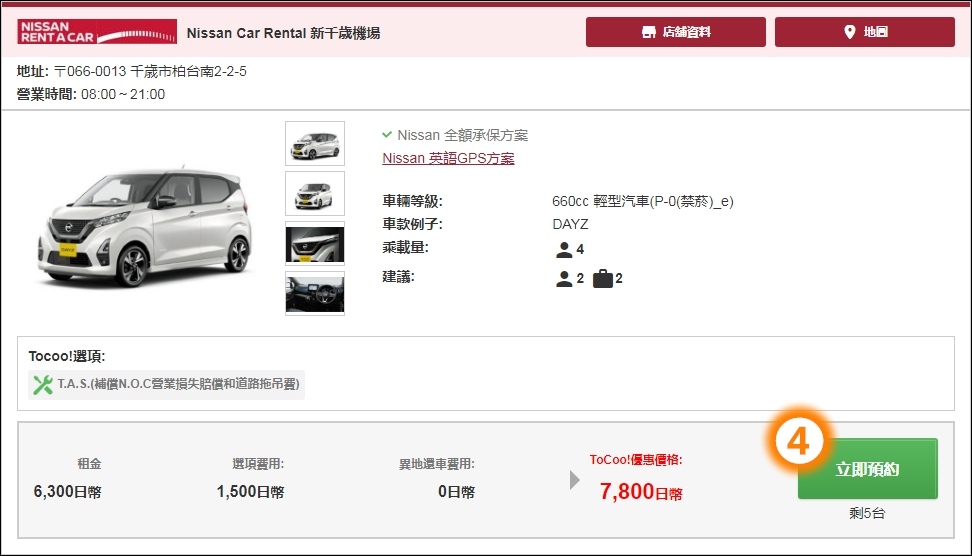Select first car front-side thumbnail
972x556 pixels.
click(315, 143)
